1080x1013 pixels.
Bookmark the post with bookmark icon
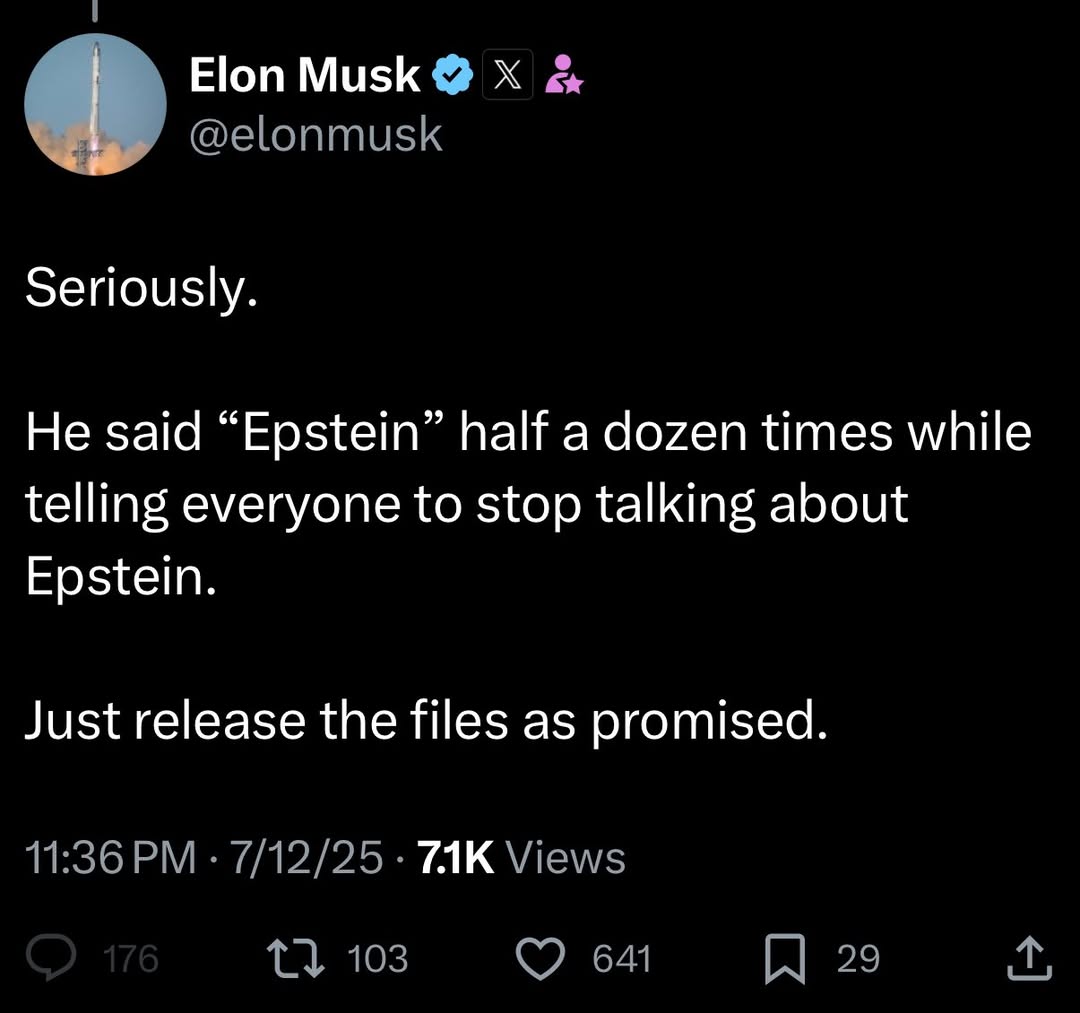point(785,958)
